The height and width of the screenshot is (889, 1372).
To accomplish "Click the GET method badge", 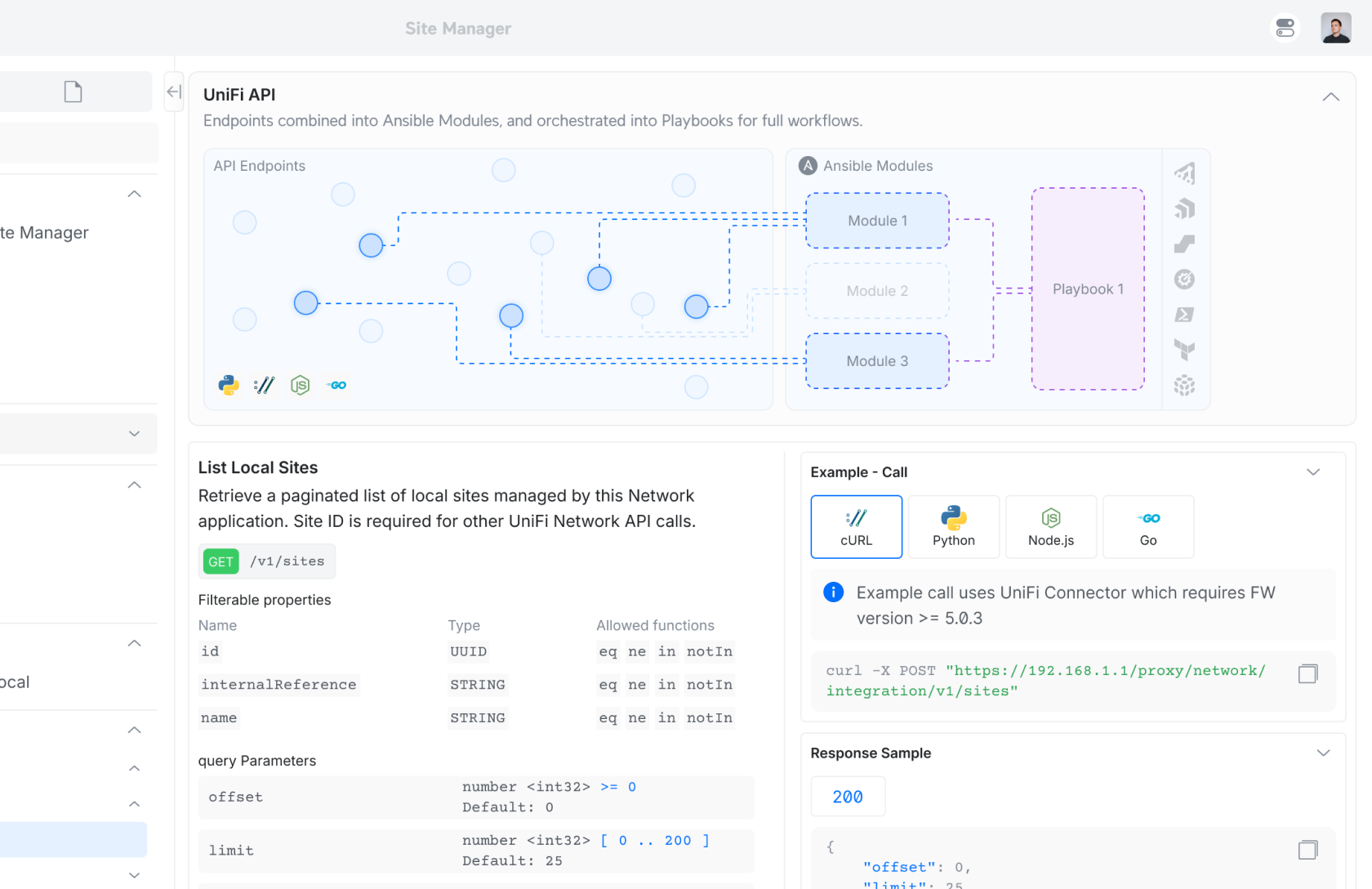I will (x=220, y=561).
